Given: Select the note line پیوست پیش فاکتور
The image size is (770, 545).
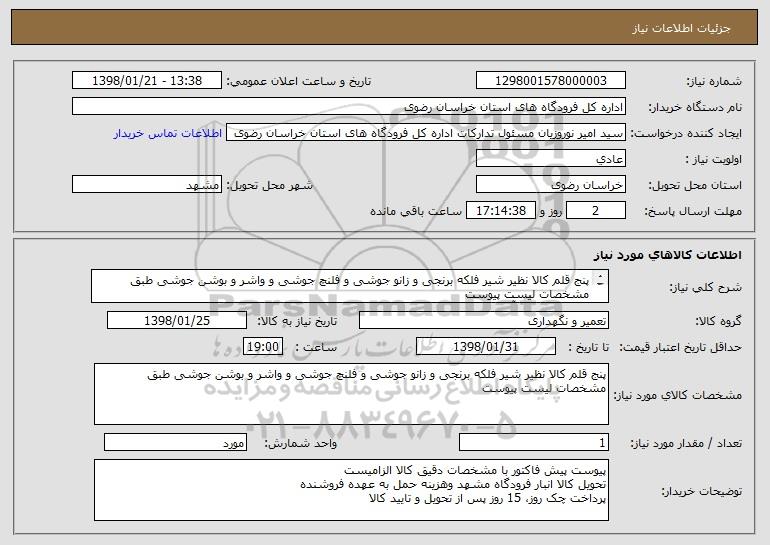Looking at the screenshot, I should pyautogui.click(x=475, y=471).
